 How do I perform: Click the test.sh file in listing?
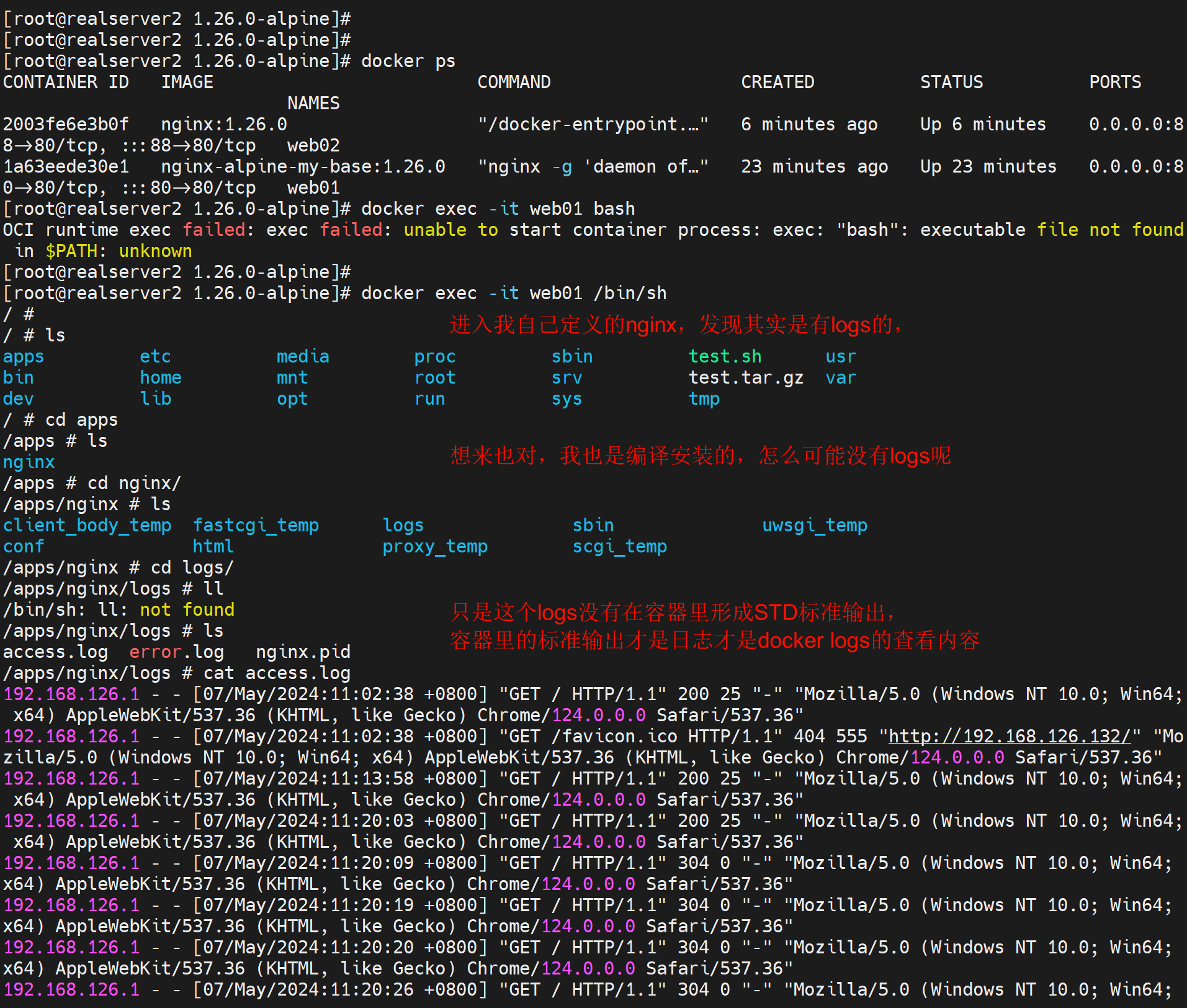(725, 356)
